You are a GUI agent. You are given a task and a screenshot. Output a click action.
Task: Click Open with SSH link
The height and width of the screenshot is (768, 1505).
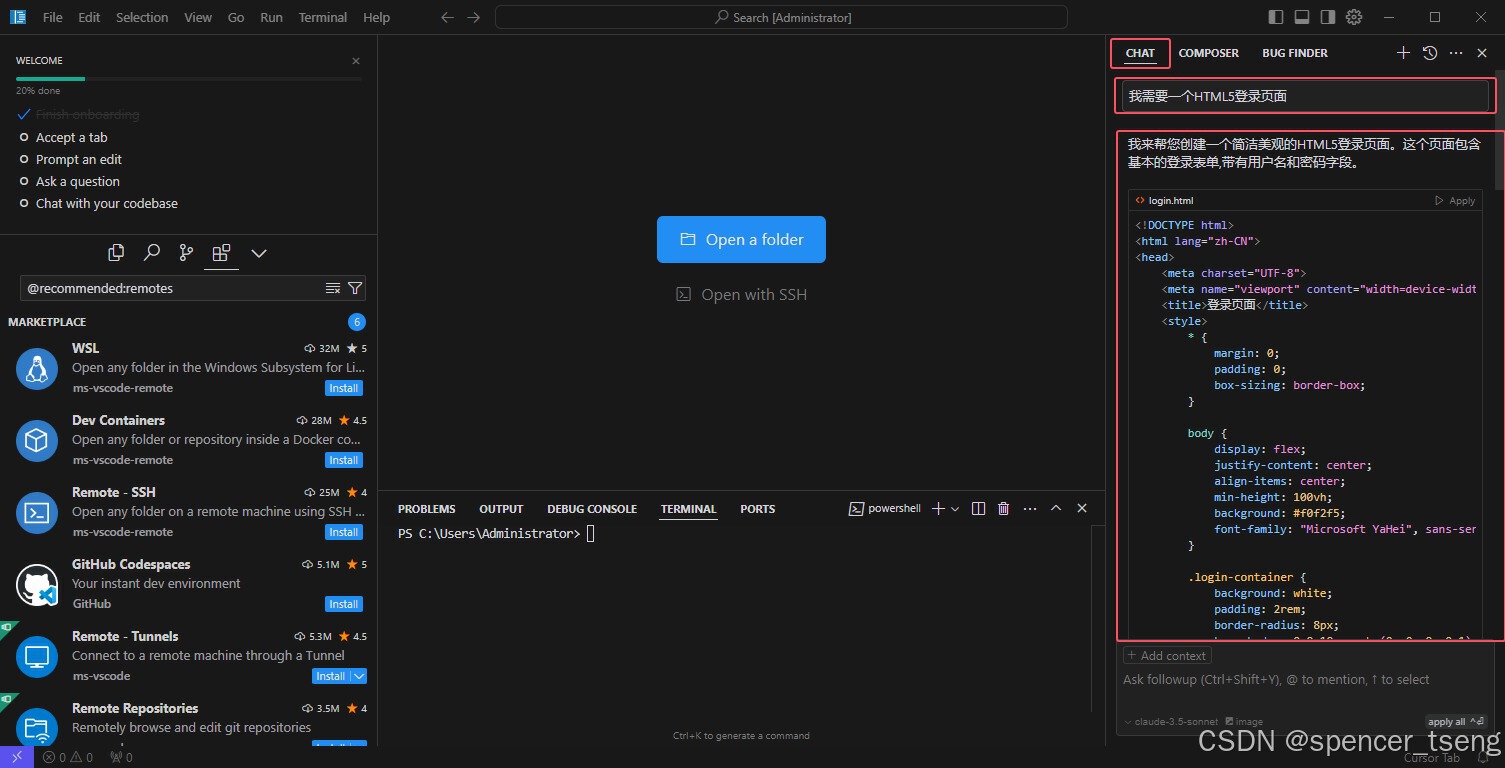pyautogui.click(x=741, y=295)
